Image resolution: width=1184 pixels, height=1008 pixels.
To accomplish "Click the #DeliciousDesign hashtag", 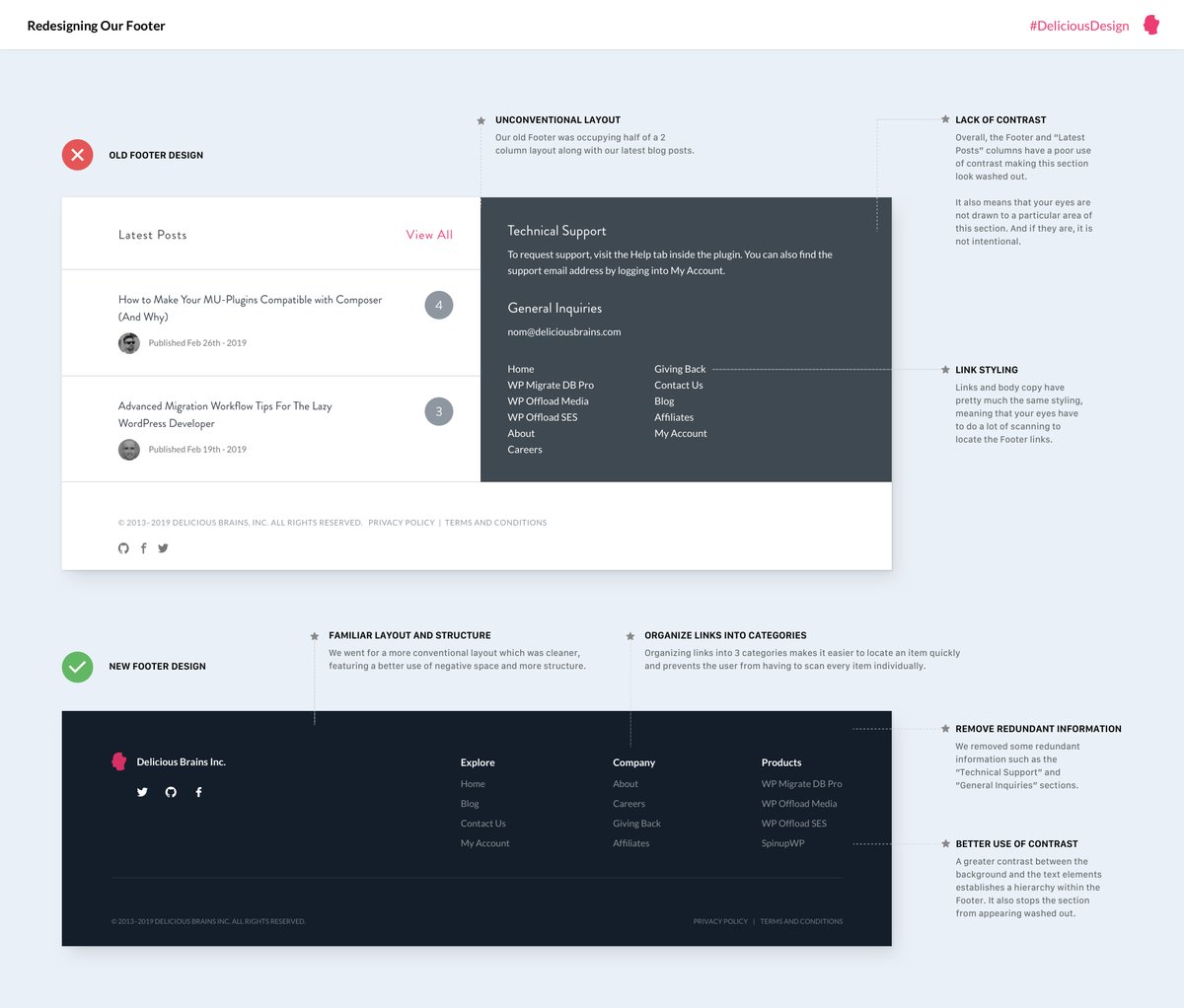I will [1079, 26].
